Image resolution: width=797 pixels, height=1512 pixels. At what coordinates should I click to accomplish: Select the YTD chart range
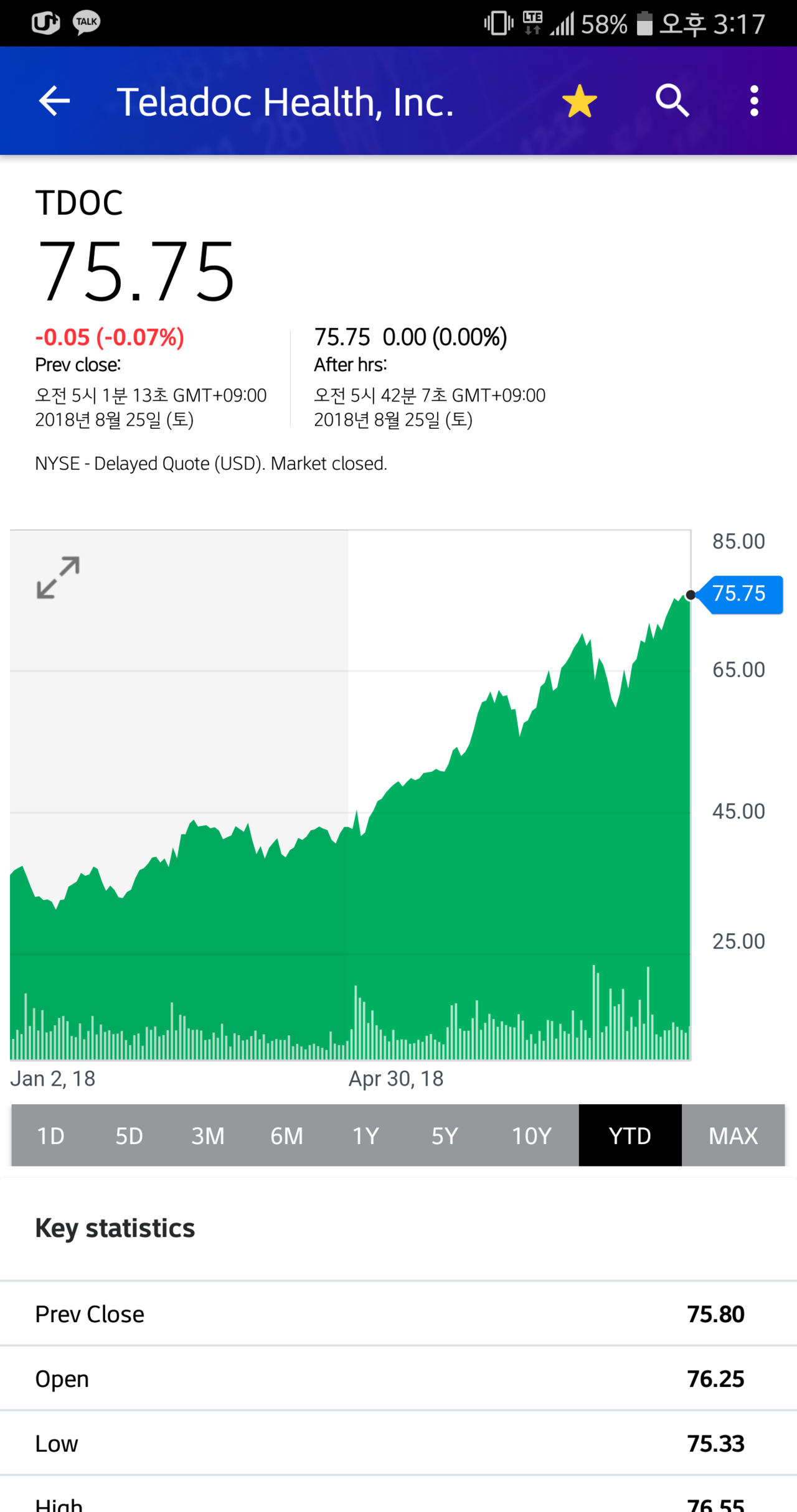click(630, 1136)
